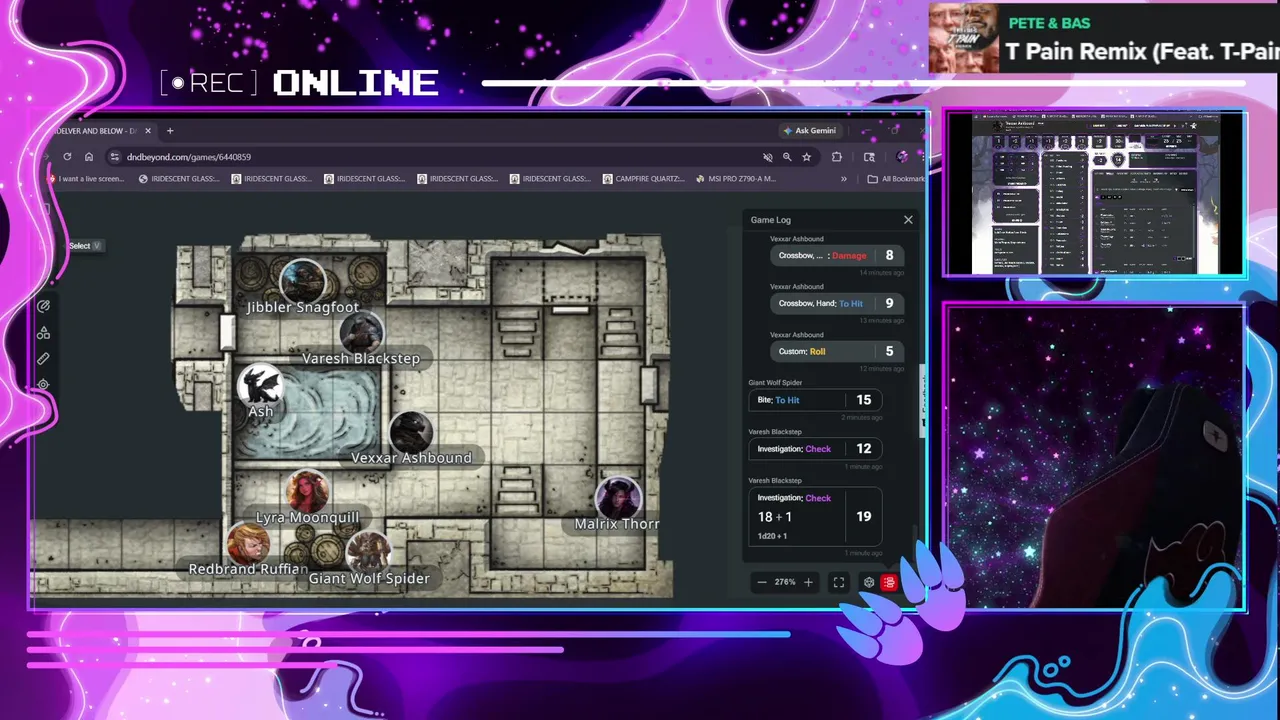The image size is (1280, 720).
Task: Zoom out map with minus button
Action: (762, 582)
